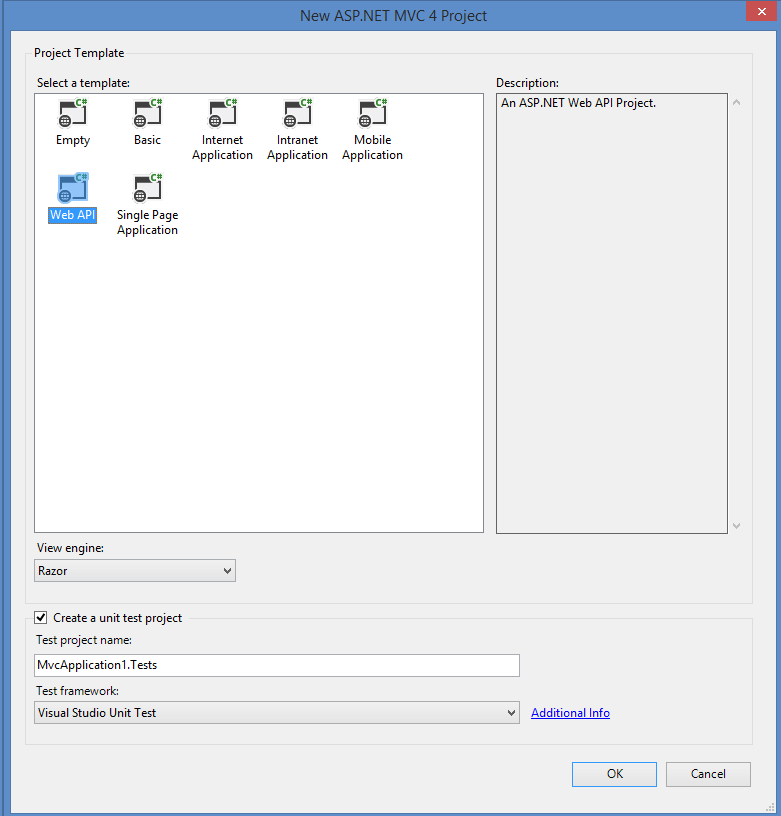Choose the Intranet Application template icon
781x816 pixels.
click(x=298, y=113)
